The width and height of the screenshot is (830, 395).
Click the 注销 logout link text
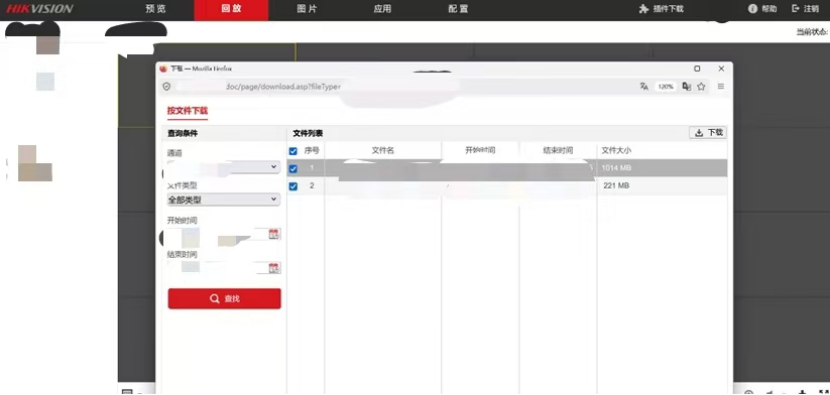(811, 9)
